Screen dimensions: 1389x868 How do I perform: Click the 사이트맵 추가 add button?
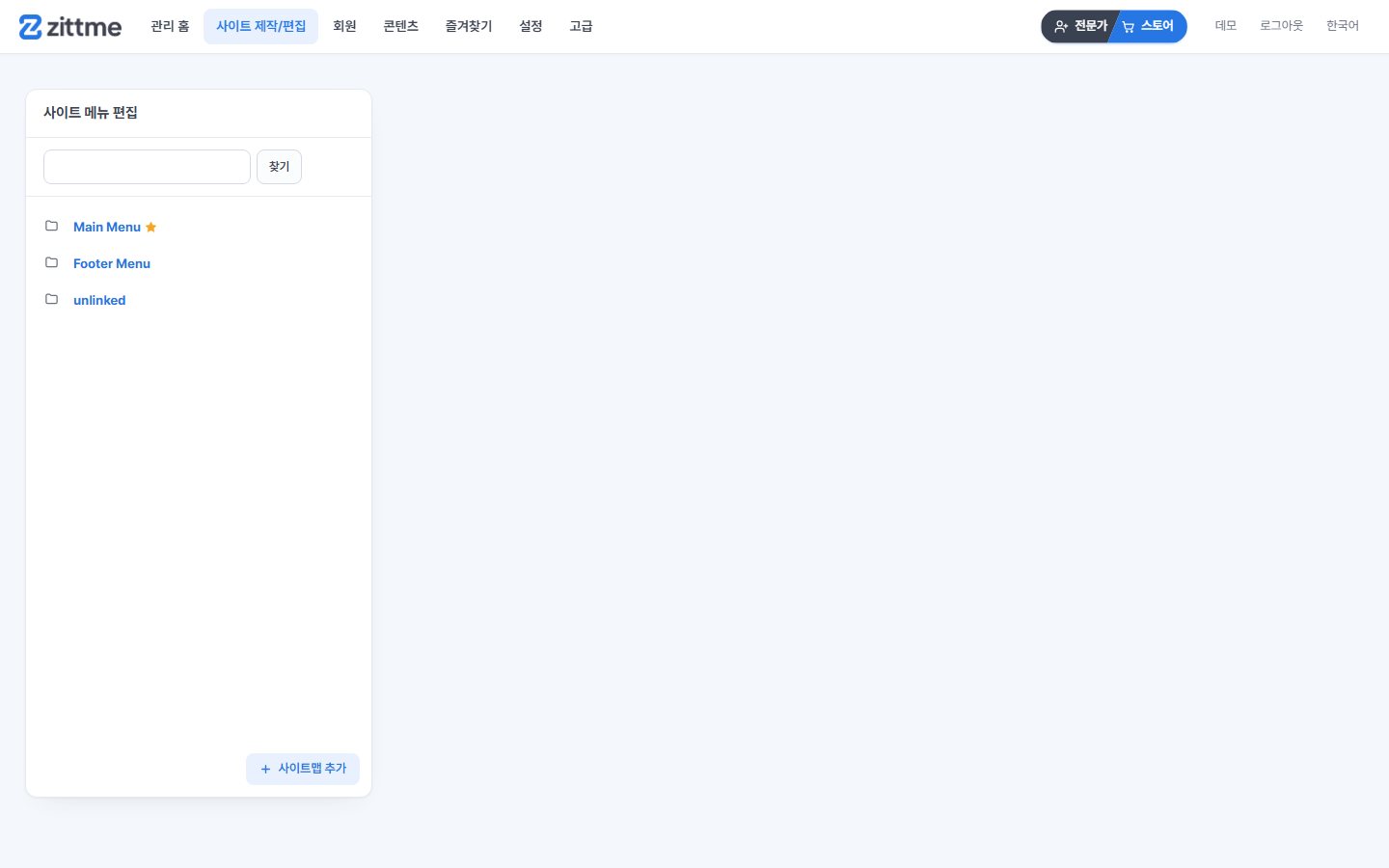[x=303, y=769]
